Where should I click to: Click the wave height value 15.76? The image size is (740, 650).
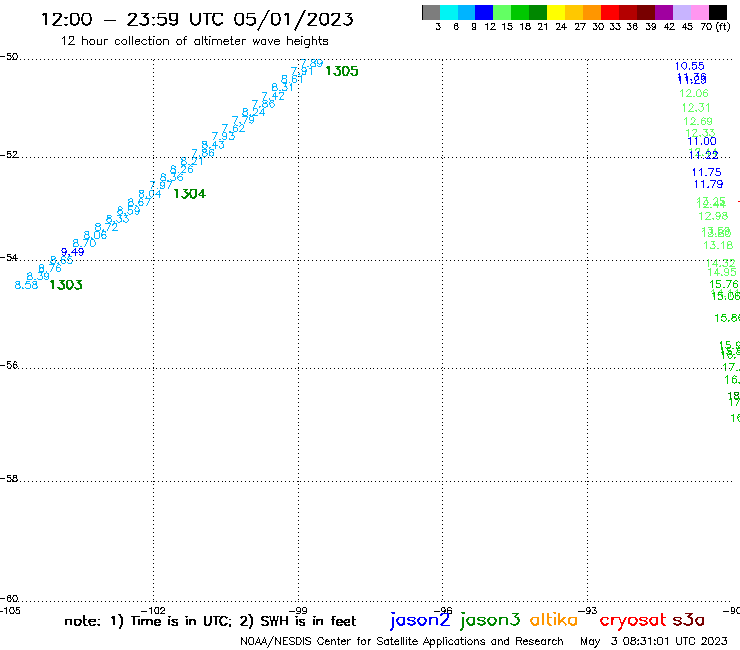click(x=724, y=284)
